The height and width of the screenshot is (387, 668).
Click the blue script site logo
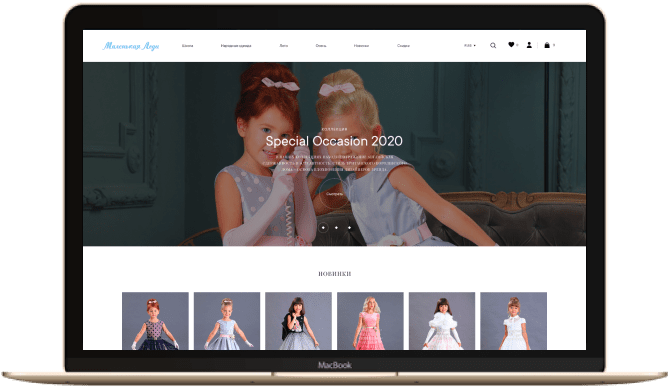131,46
